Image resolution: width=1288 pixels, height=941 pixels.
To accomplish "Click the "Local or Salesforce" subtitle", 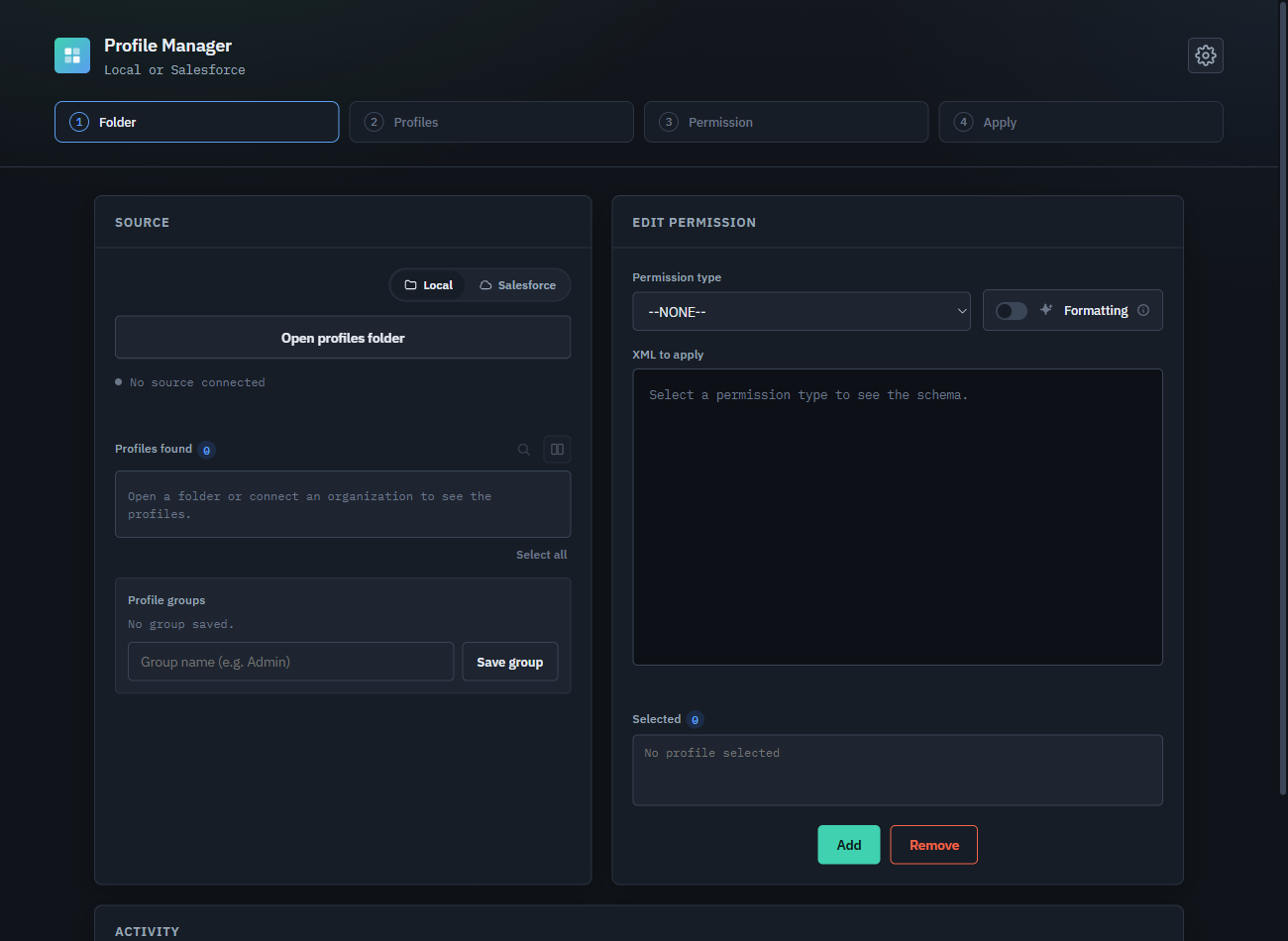I will (174, 70).
